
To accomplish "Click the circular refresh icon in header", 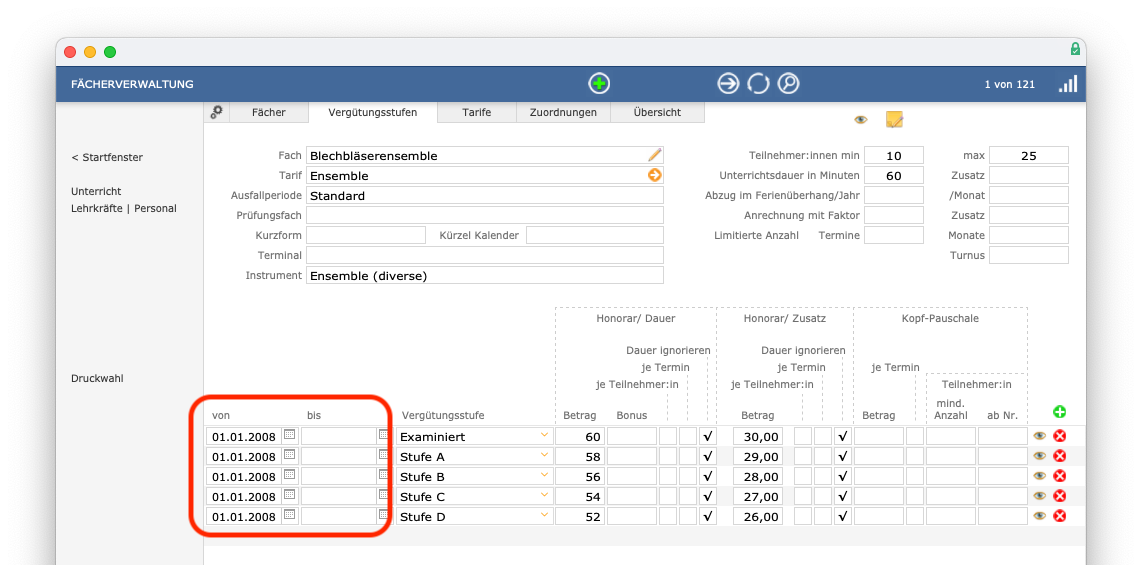I will [758, 84].
